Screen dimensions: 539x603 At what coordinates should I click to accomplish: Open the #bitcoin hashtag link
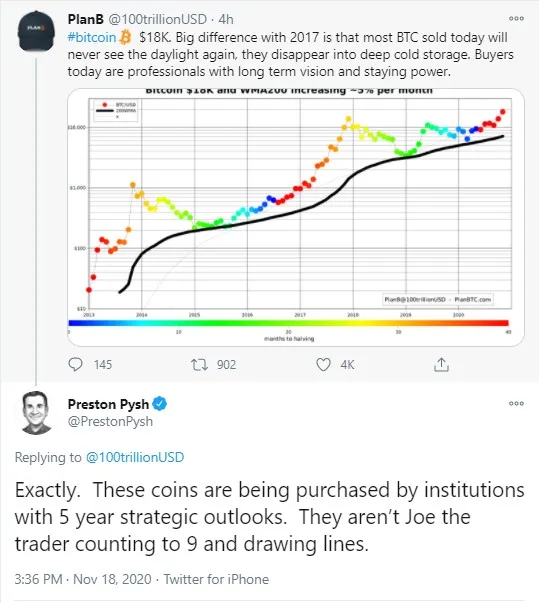[92, 38]
